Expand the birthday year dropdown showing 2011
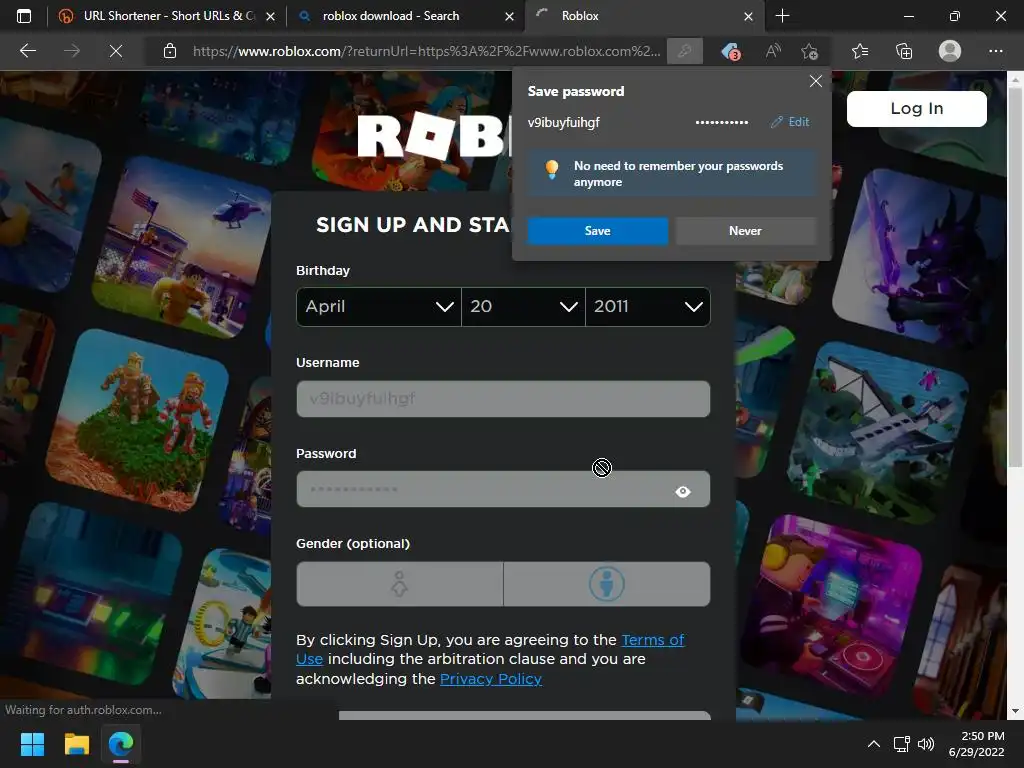The image size is (1024, 768). [648, 306]
